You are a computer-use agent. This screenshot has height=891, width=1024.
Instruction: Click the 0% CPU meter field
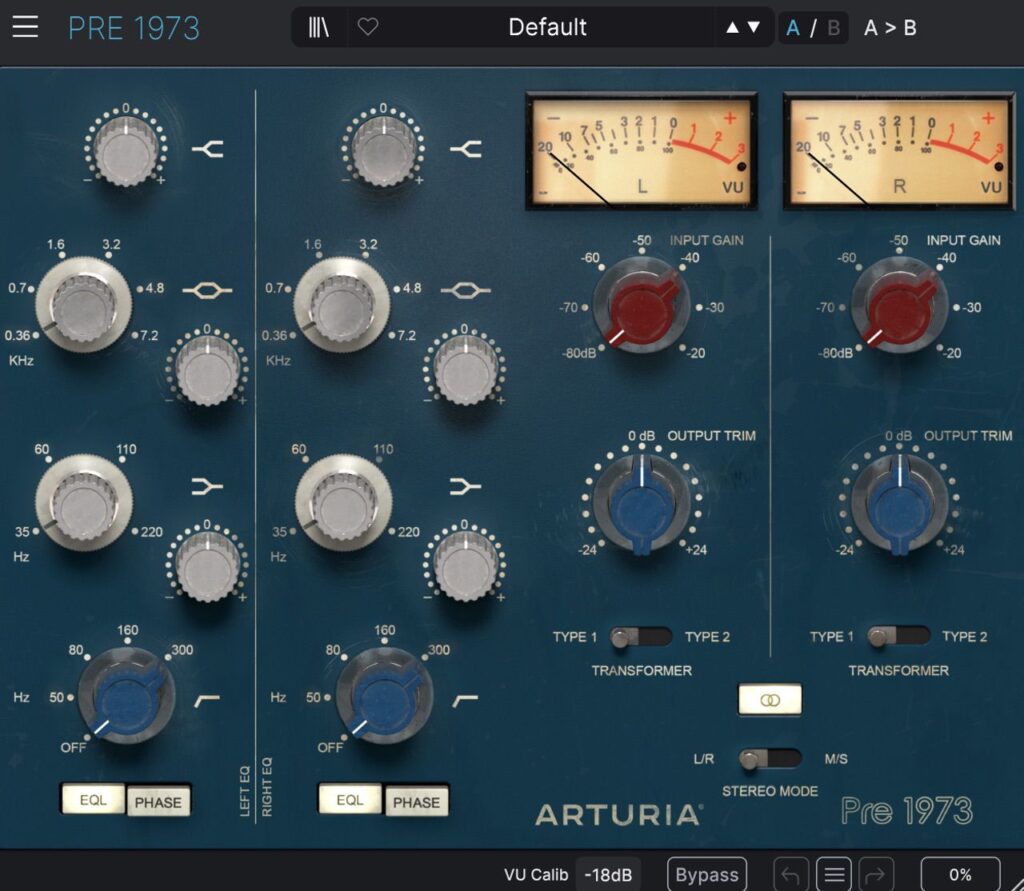pos(959,874)
